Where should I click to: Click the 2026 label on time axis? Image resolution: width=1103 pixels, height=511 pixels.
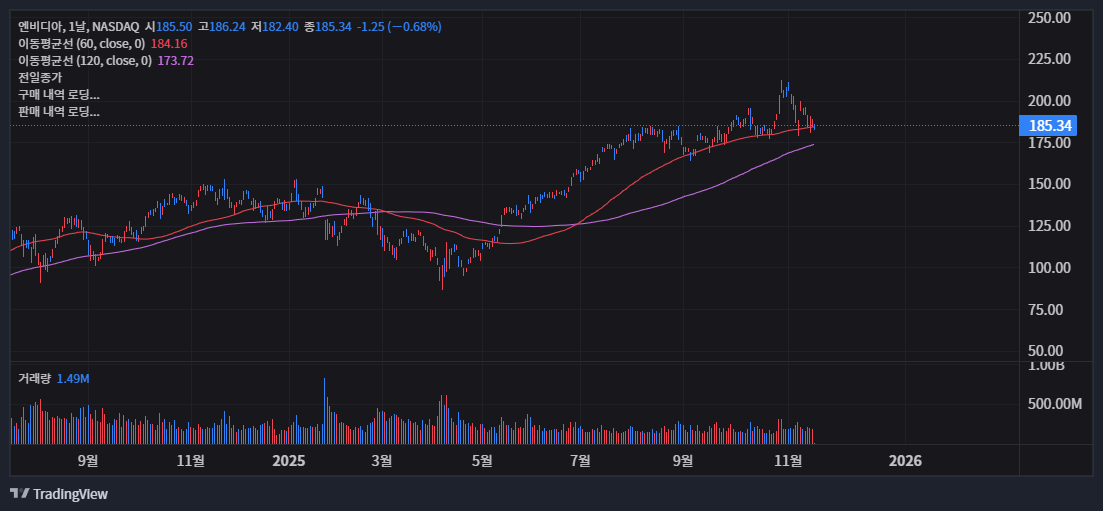tap(905, 461)
